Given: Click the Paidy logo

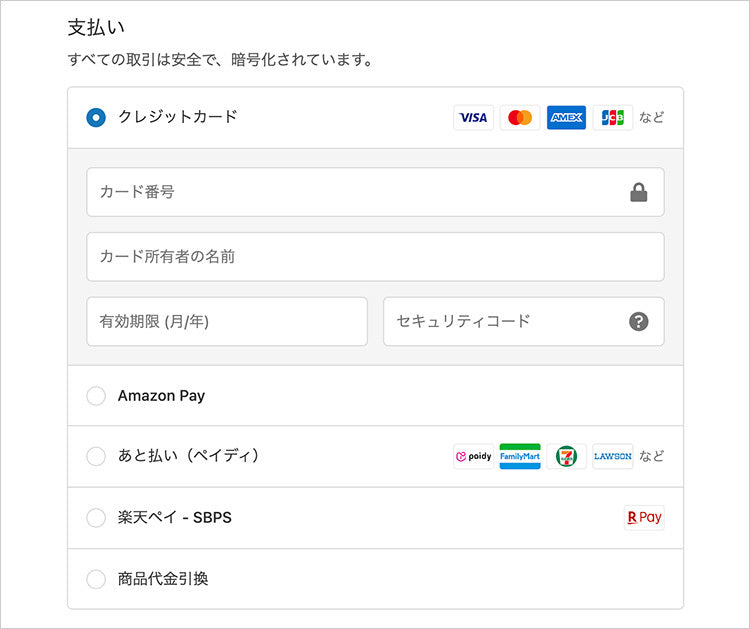Looking at the screenshot, I should [x=473, y=457].
